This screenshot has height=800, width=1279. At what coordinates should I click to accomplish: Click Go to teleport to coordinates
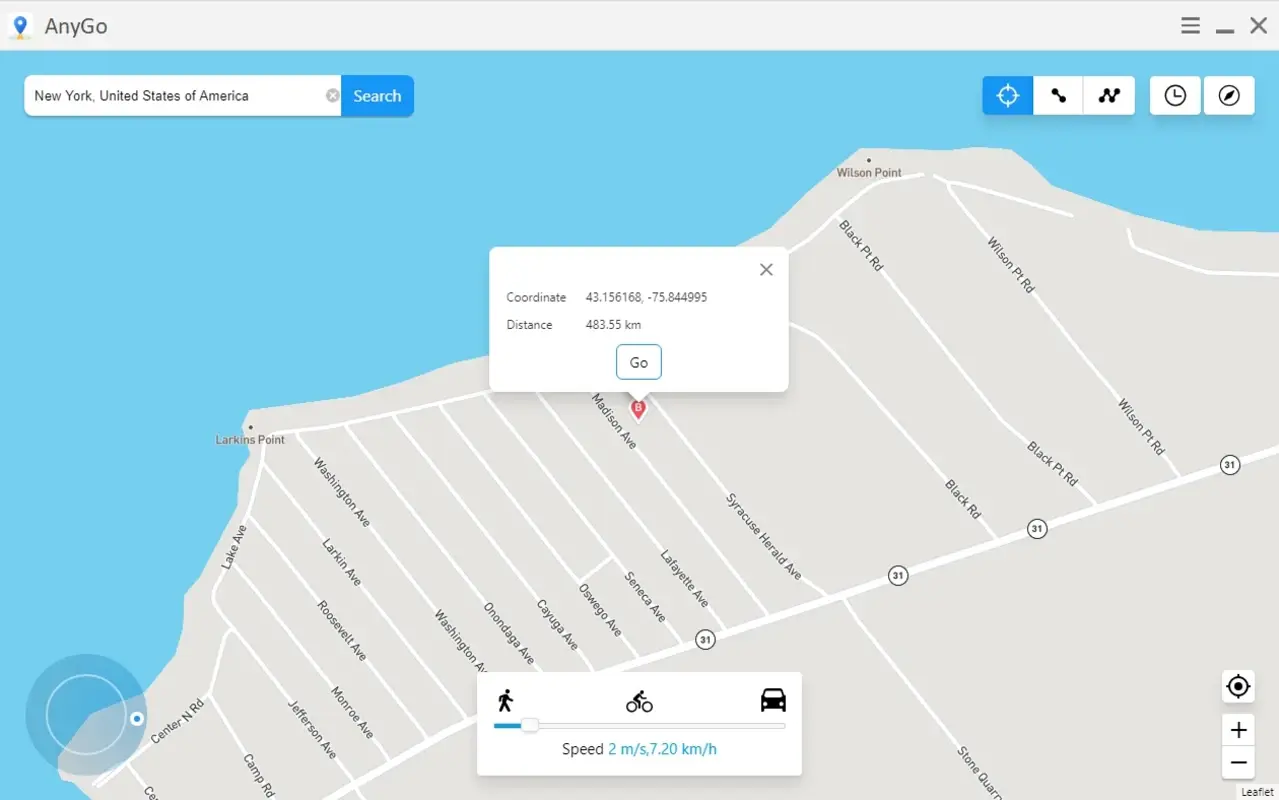638,361
